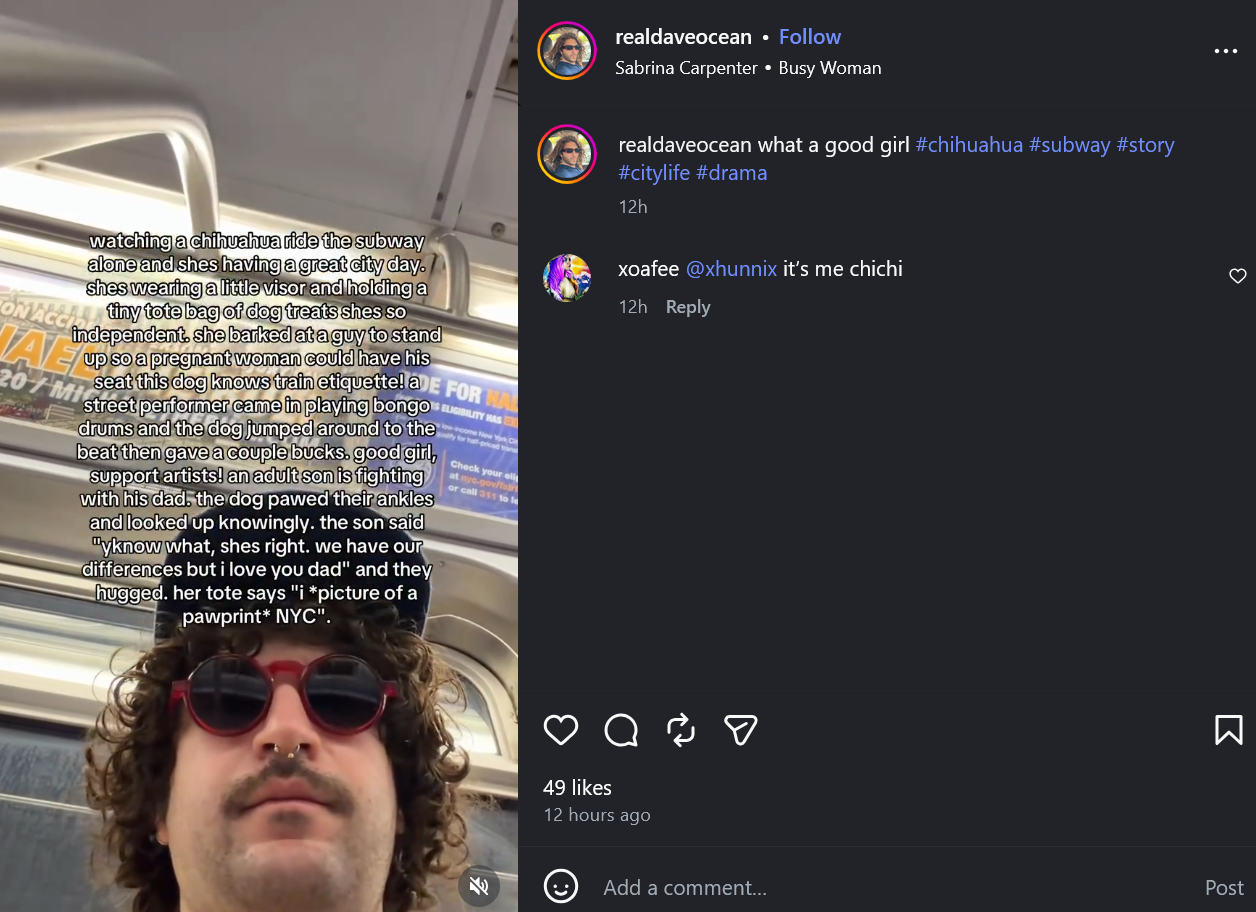This screenshot has height=912, width=1256.
Task: Open the three-dot more options menu
Action: 1225,51
